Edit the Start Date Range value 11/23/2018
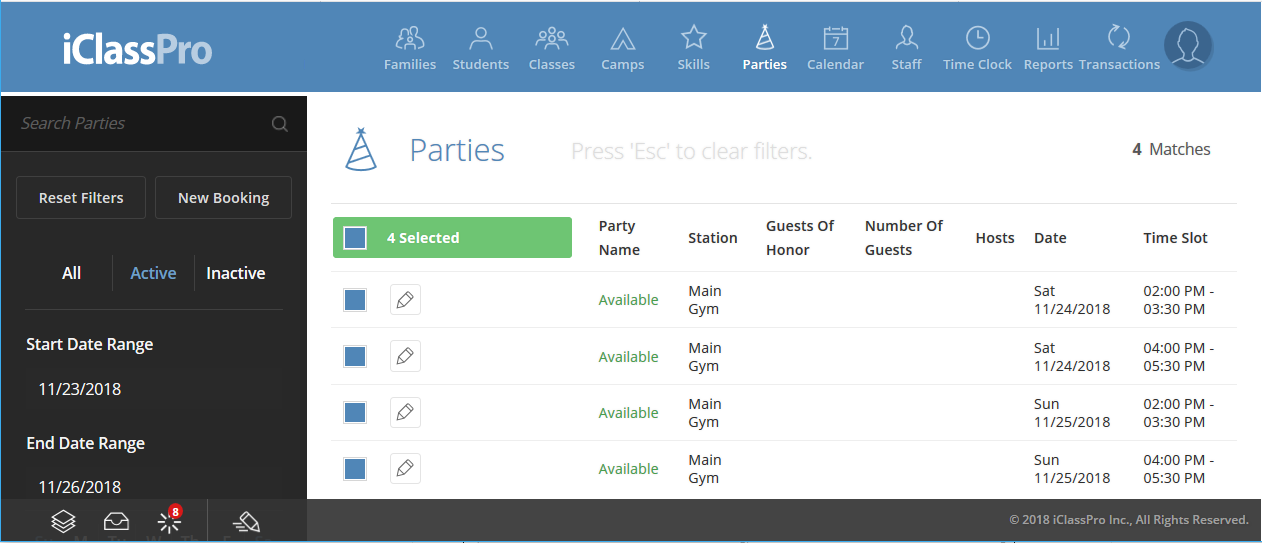This screenshot has width=1262, height=543. (x=80, y=389)
